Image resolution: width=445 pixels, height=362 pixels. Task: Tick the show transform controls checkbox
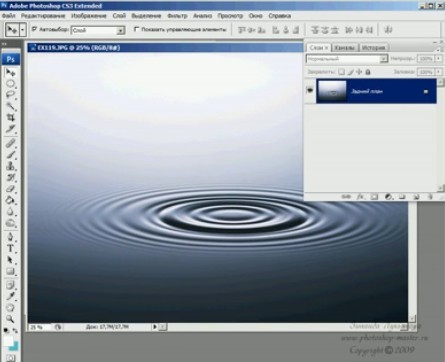(136, 29)
